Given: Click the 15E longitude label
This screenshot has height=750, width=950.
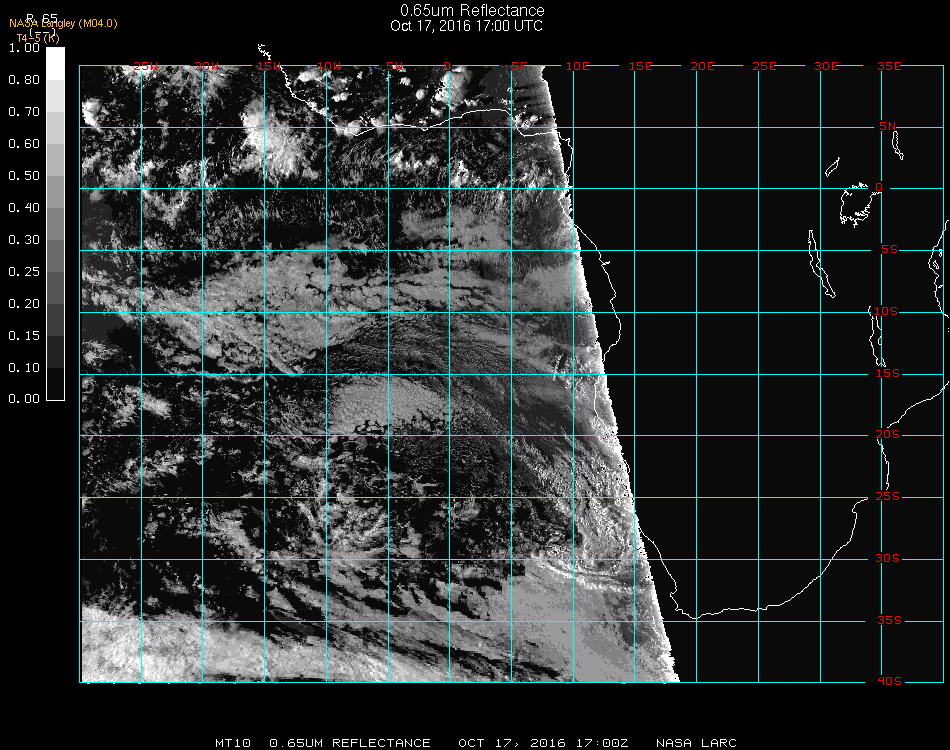Looking at the screenshot, I should (x=640, y=67).
